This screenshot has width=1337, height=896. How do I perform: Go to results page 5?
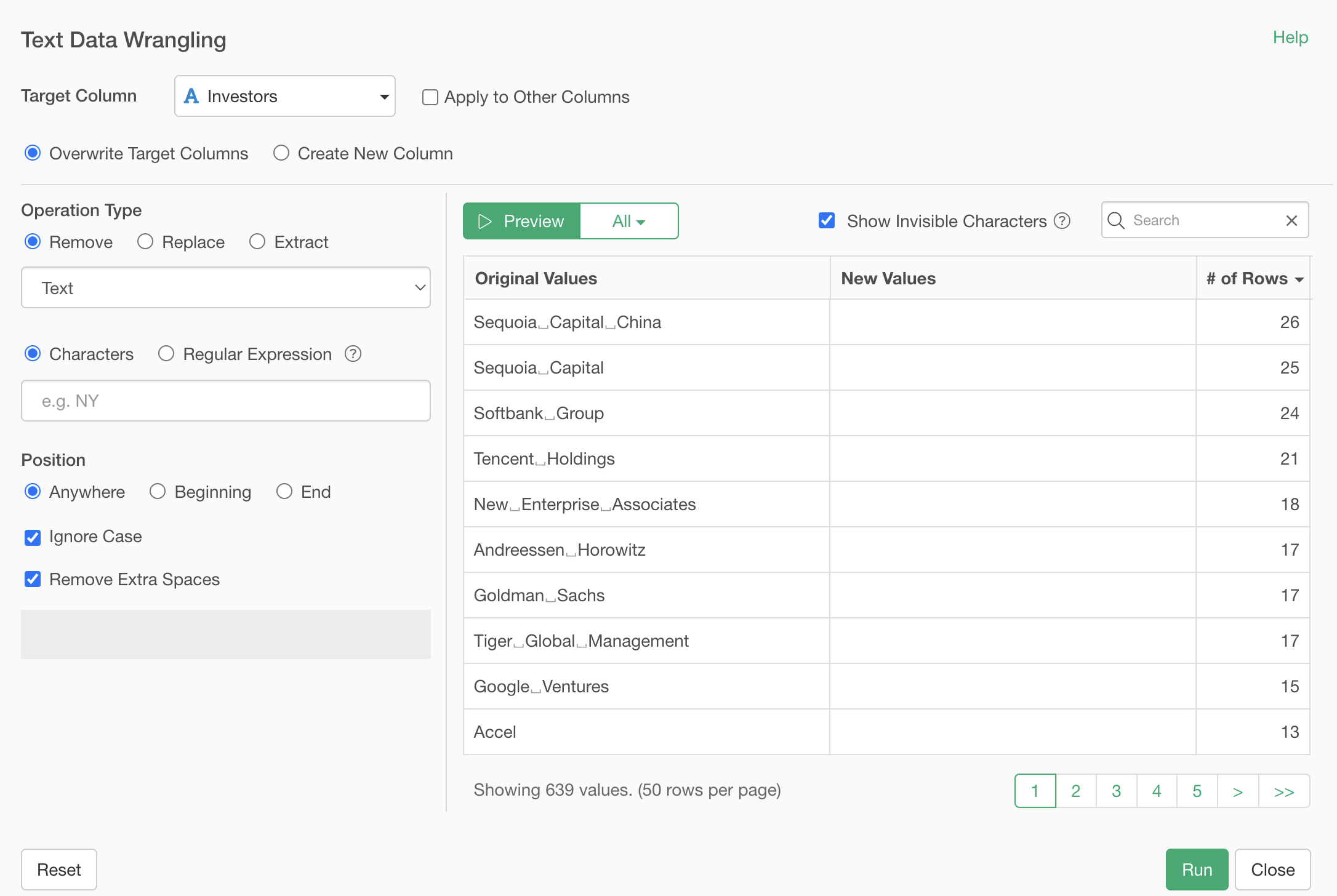click(x=1197, y=791)
